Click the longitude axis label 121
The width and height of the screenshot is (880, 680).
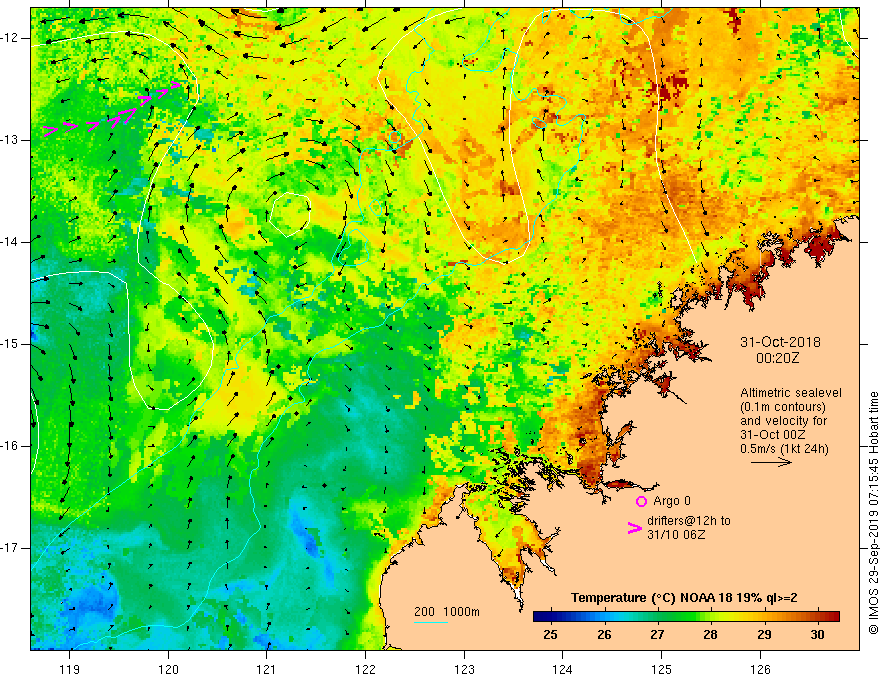[267, 669]
